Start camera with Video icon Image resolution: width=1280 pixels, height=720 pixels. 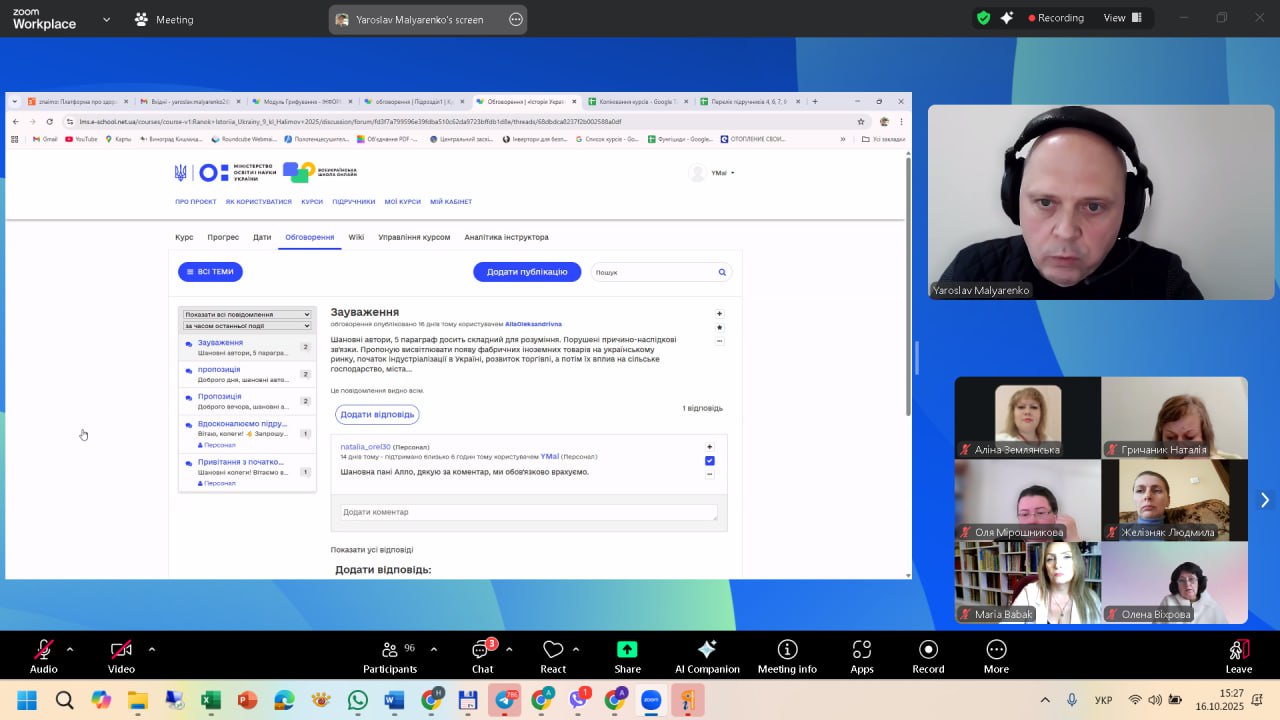click(x=121, y=650)
